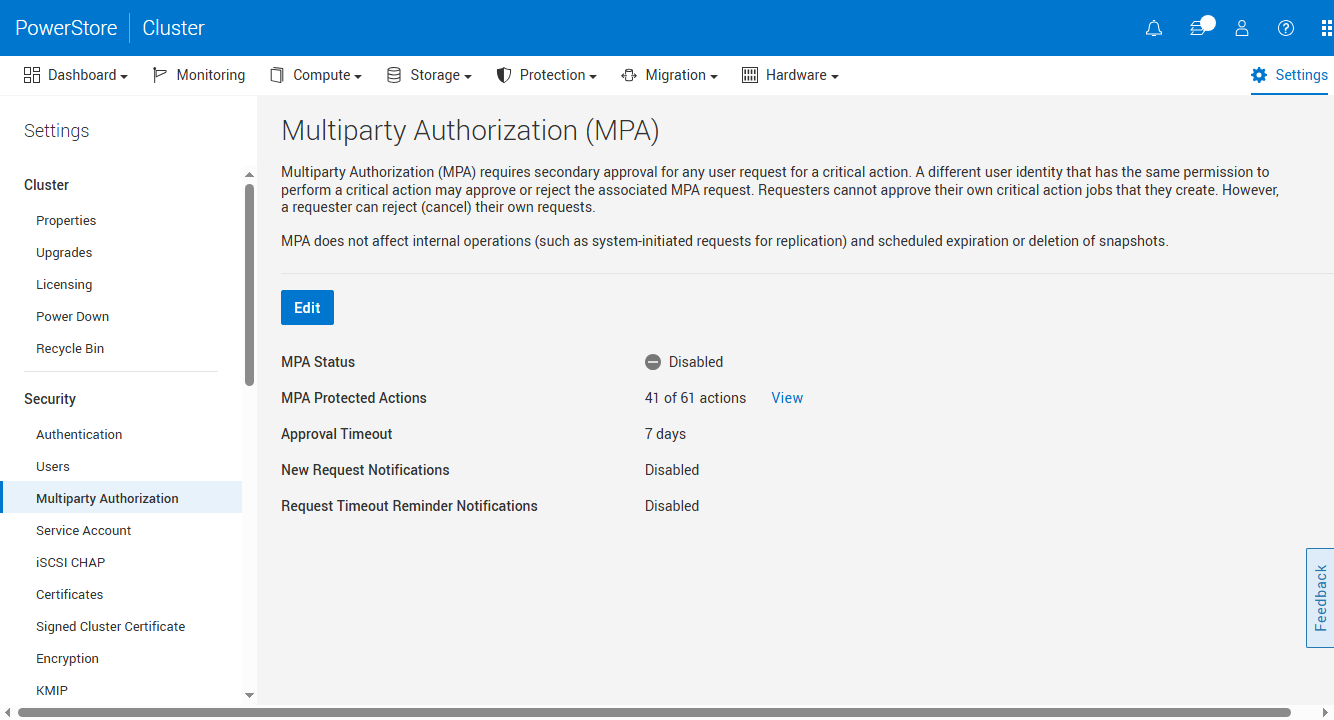The width and height of the screenshot is (1334, 720).
Task: Open the help question mark icon
Action: 1286,28
